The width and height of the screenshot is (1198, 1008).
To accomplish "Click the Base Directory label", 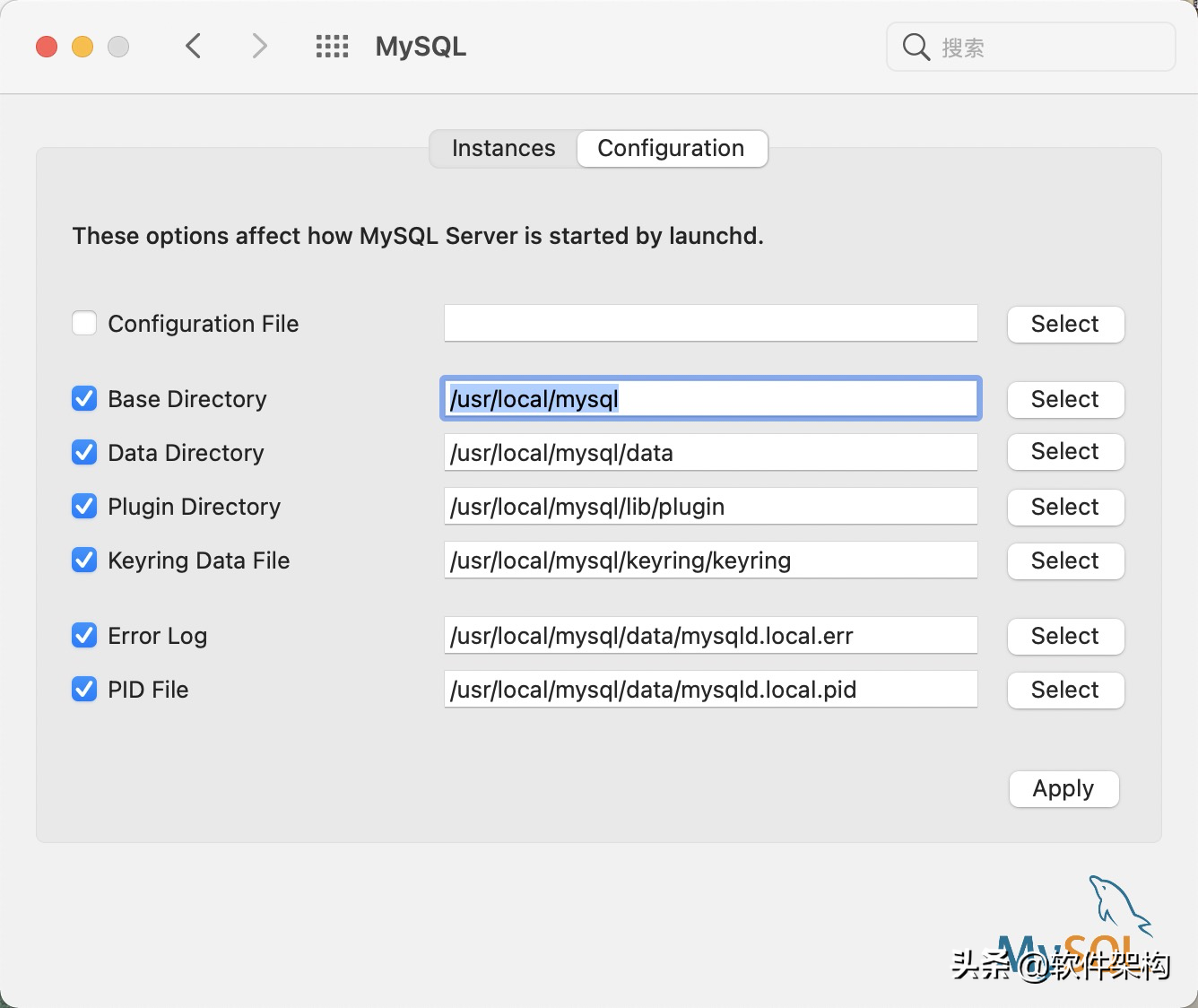I will pyautogui.click(x=187, y=399).
